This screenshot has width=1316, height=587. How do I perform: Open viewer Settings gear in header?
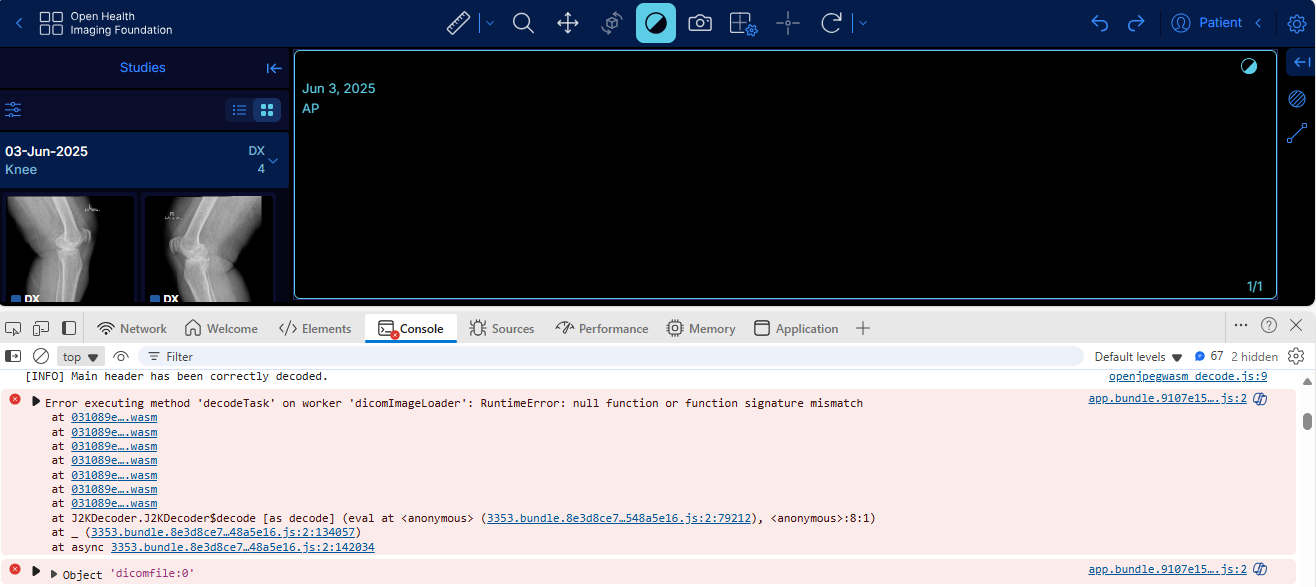coord(1297,23)
